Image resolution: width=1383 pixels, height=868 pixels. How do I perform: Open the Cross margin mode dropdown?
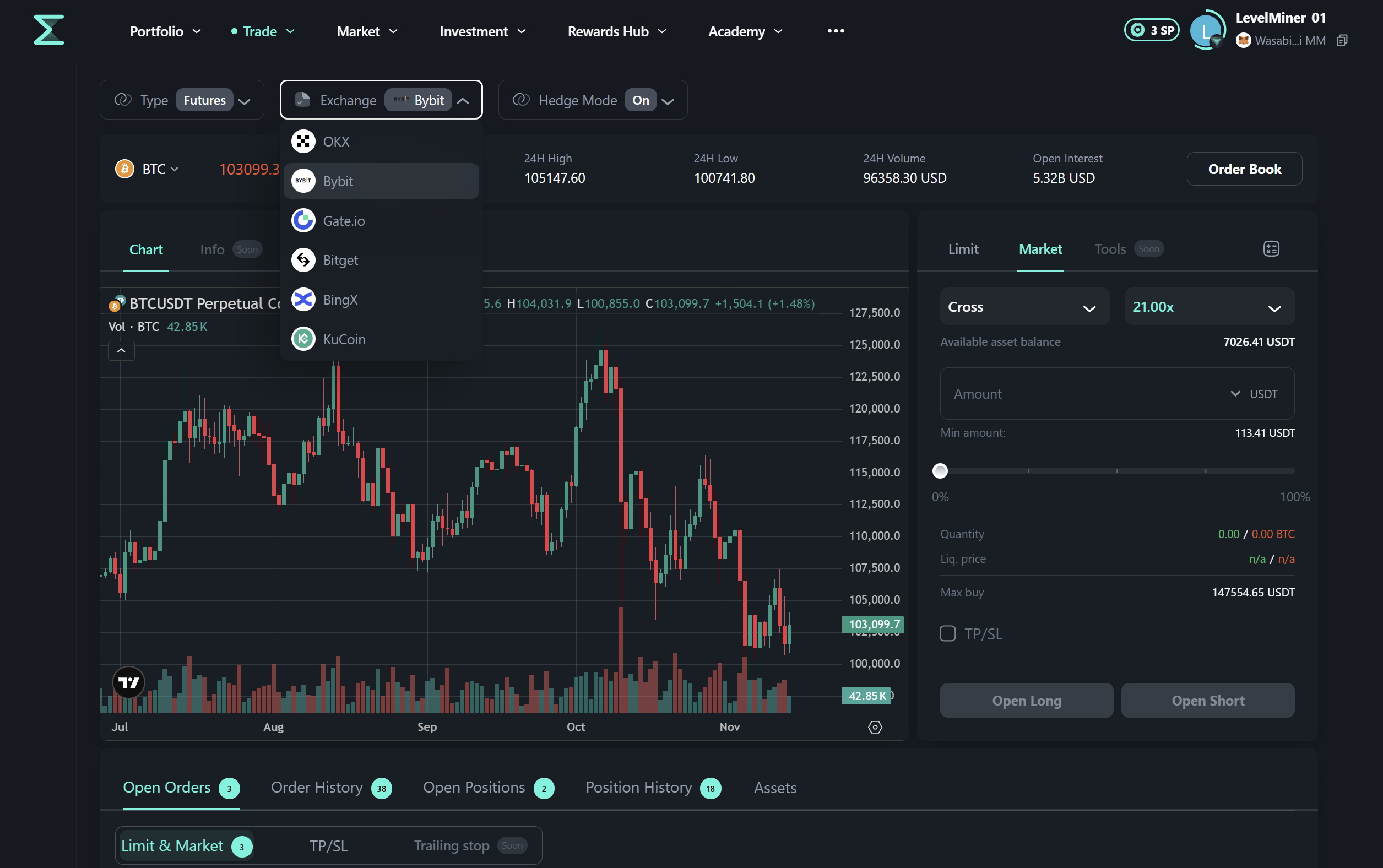1024,307
